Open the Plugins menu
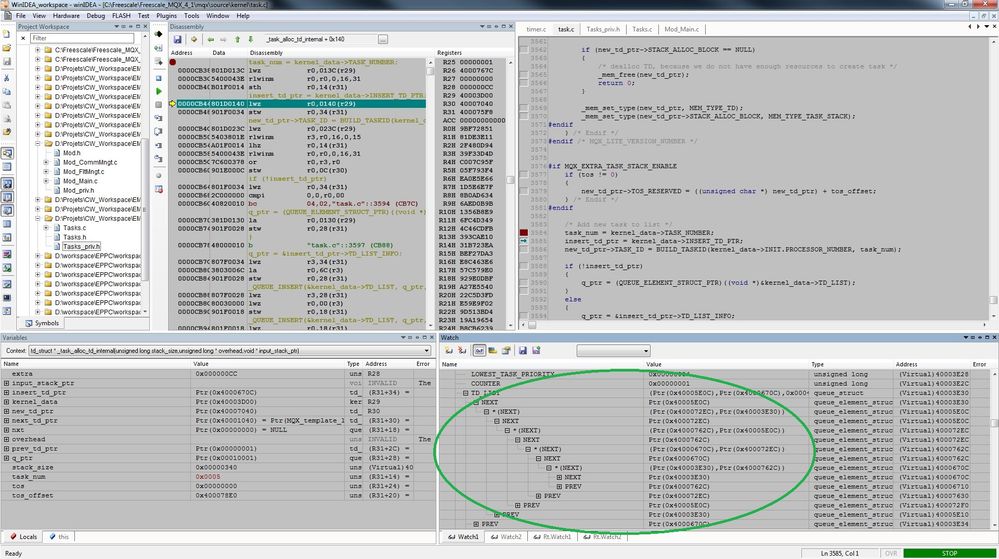The height and width of the screenshot is (559, 999). (166, 15)
